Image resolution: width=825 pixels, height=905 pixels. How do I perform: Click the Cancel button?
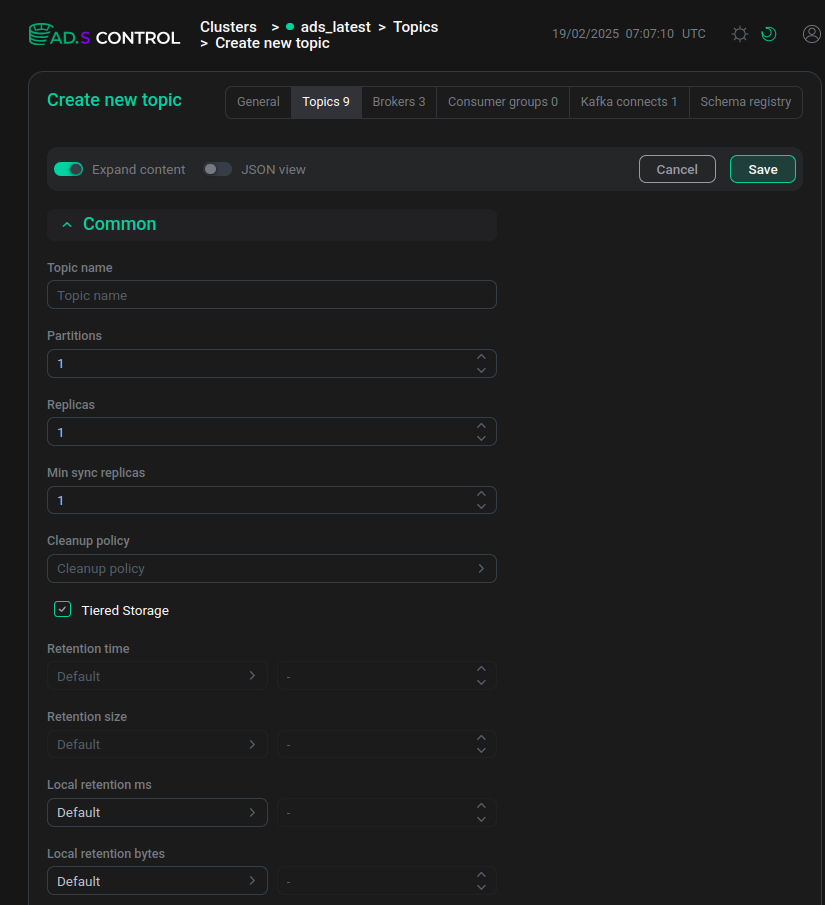tap(677, 169)
